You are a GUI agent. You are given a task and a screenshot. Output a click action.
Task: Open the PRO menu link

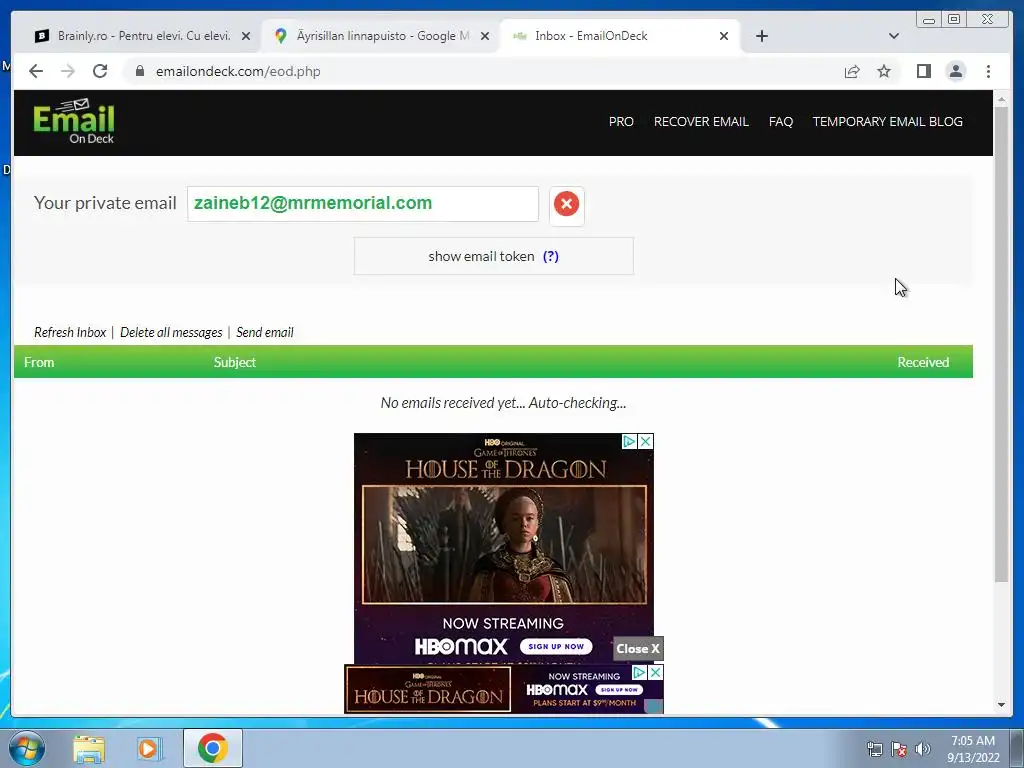tap(621, 121)
